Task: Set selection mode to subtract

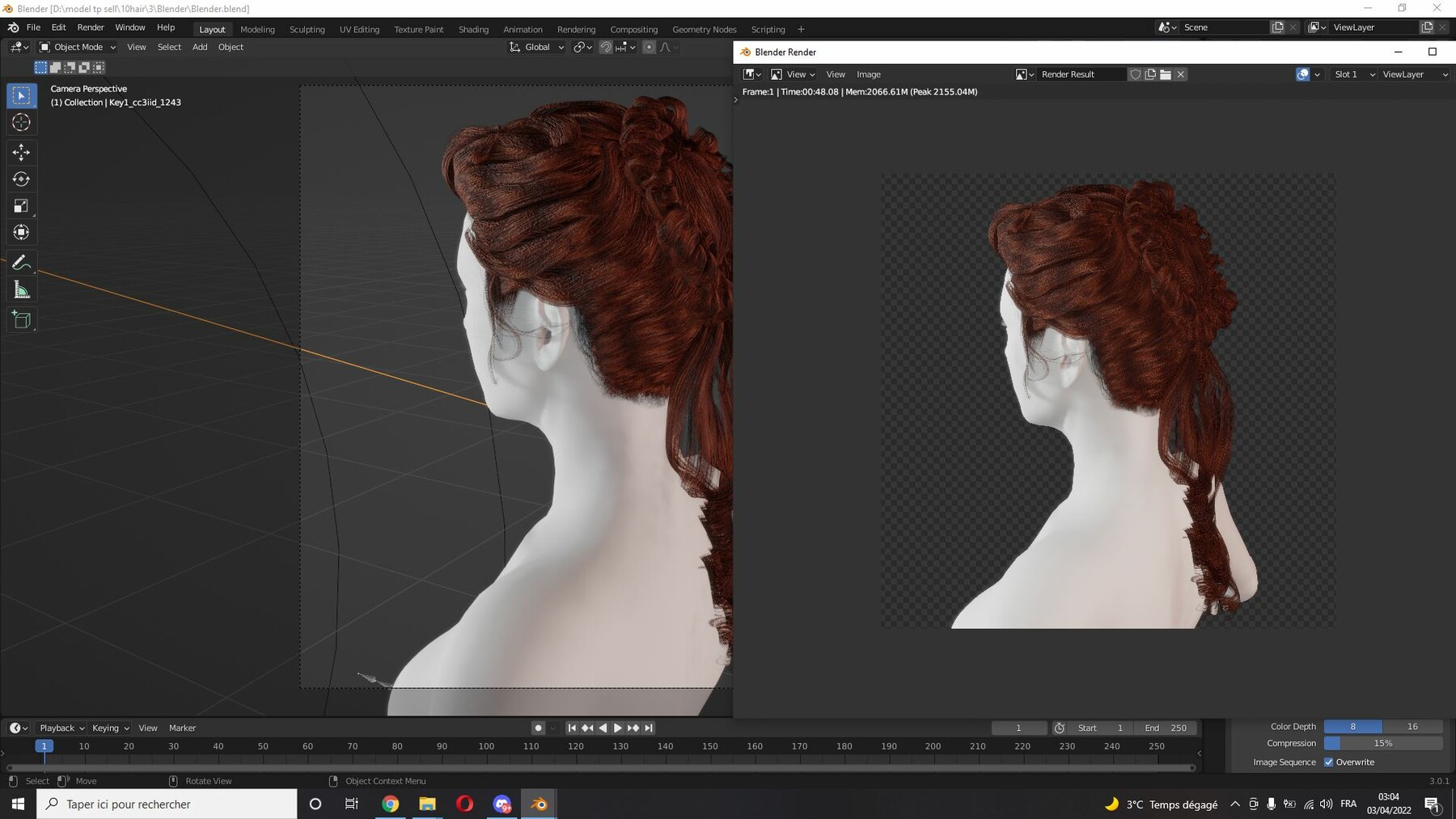Action: tap(70, 67)
